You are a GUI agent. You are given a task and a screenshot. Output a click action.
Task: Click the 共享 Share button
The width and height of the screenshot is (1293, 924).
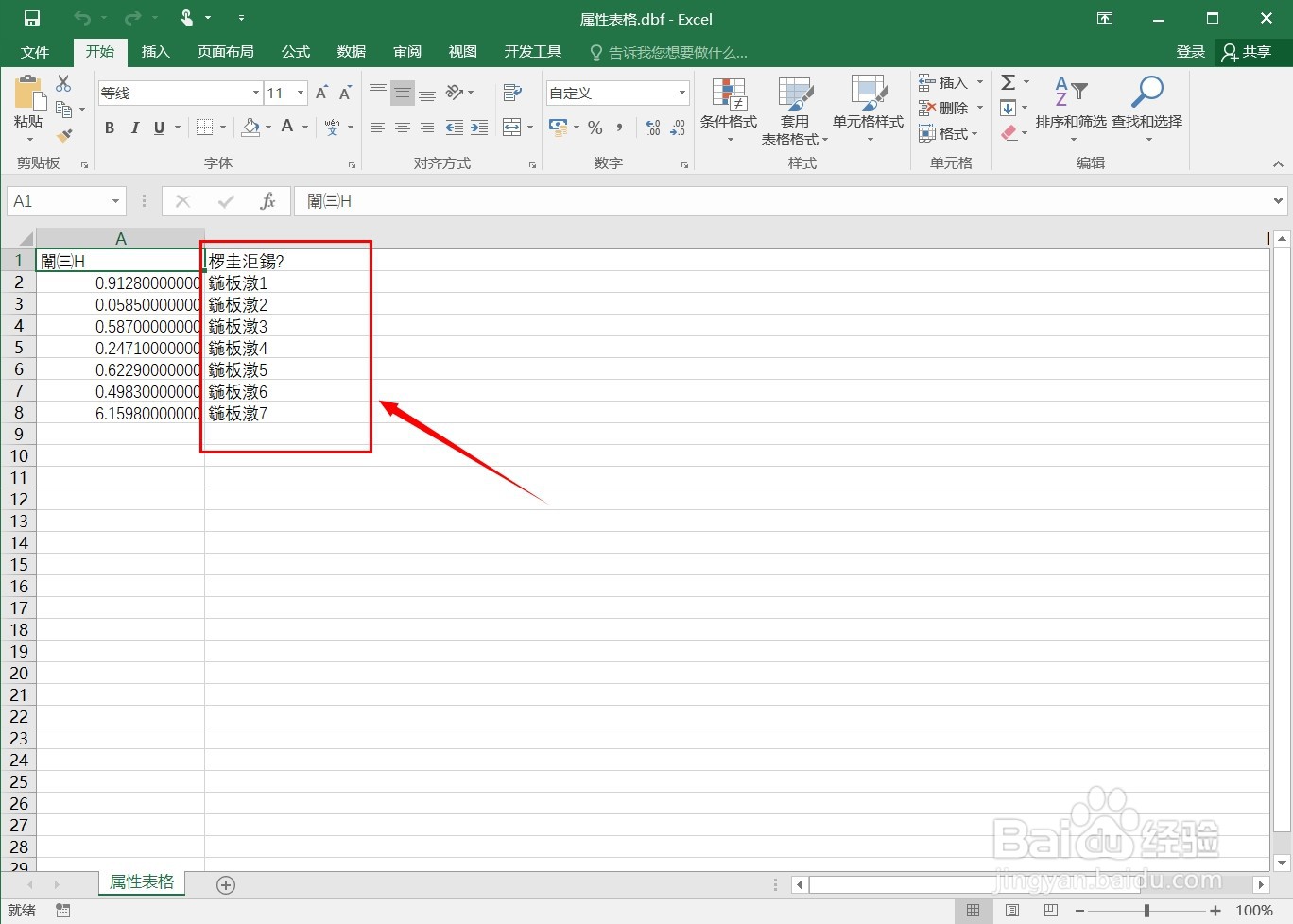(1248, 52)
